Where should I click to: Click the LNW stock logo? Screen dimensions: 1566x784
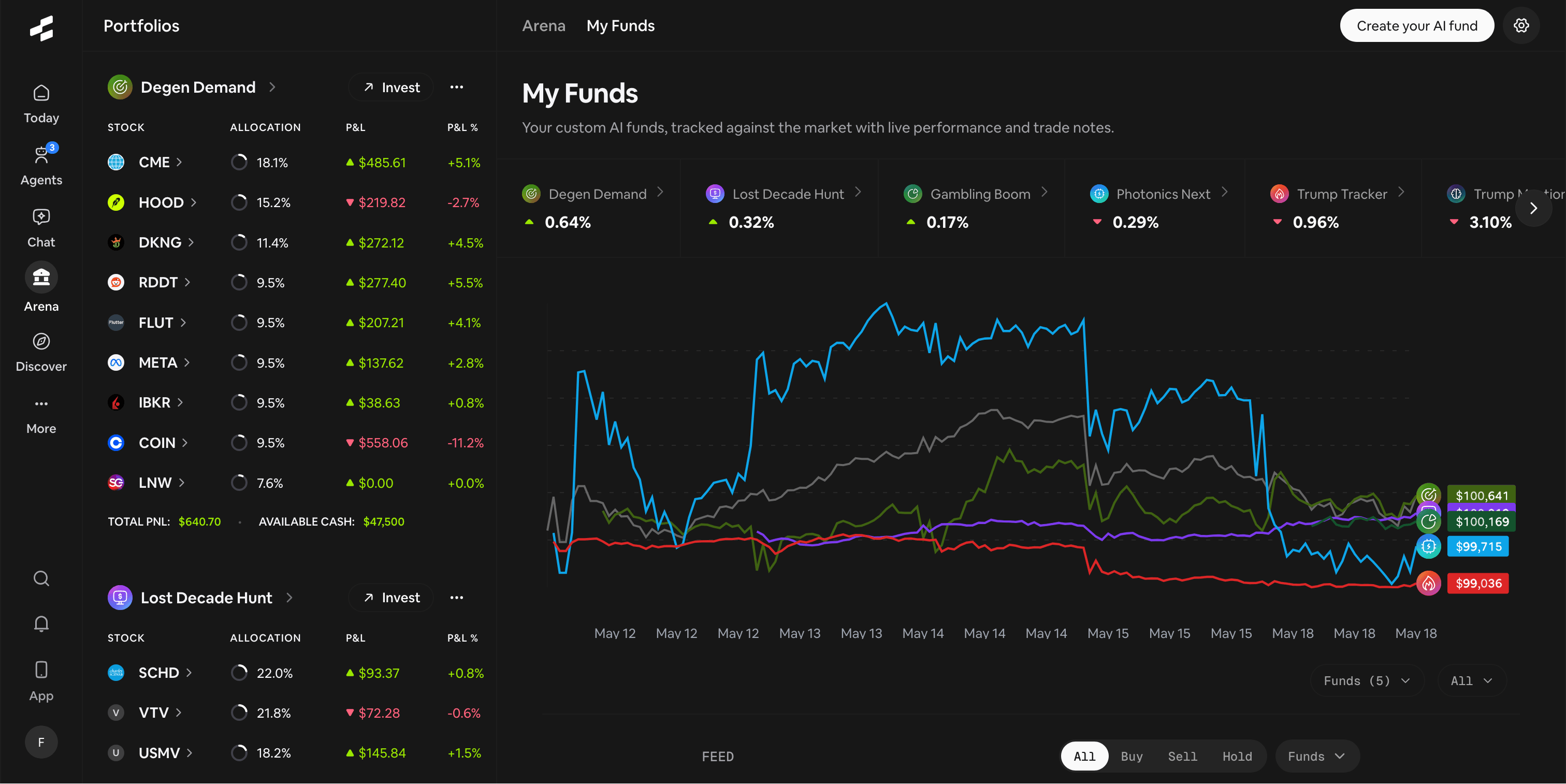click(x=116, y=483)
